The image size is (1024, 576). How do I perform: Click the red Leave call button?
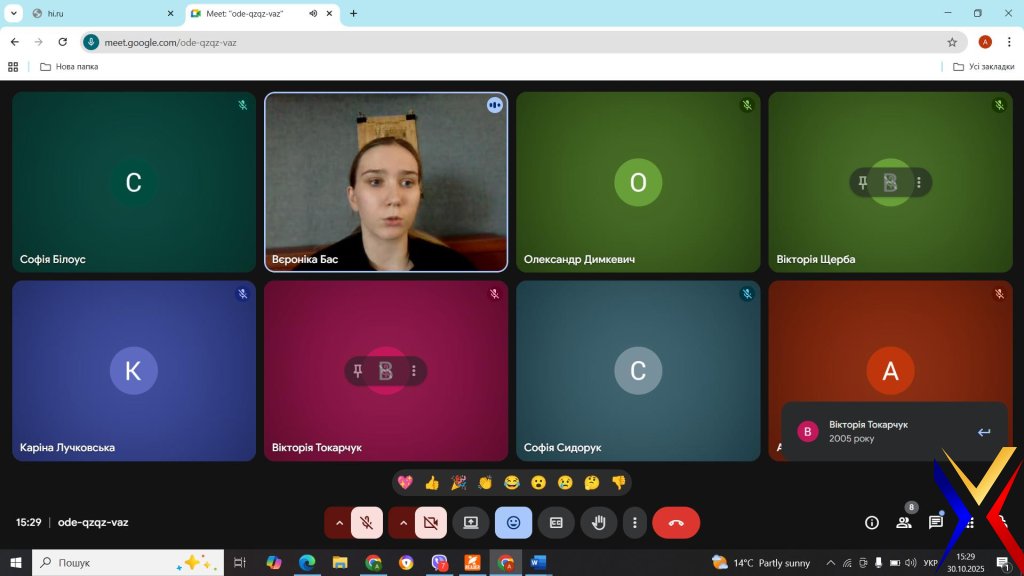click(x=676, y=522)
